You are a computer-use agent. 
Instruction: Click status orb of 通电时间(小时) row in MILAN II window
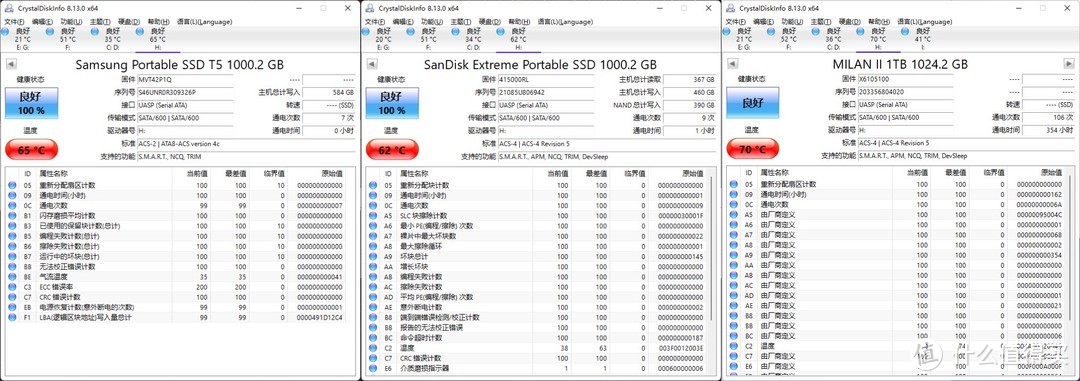[x=734, y=195]
